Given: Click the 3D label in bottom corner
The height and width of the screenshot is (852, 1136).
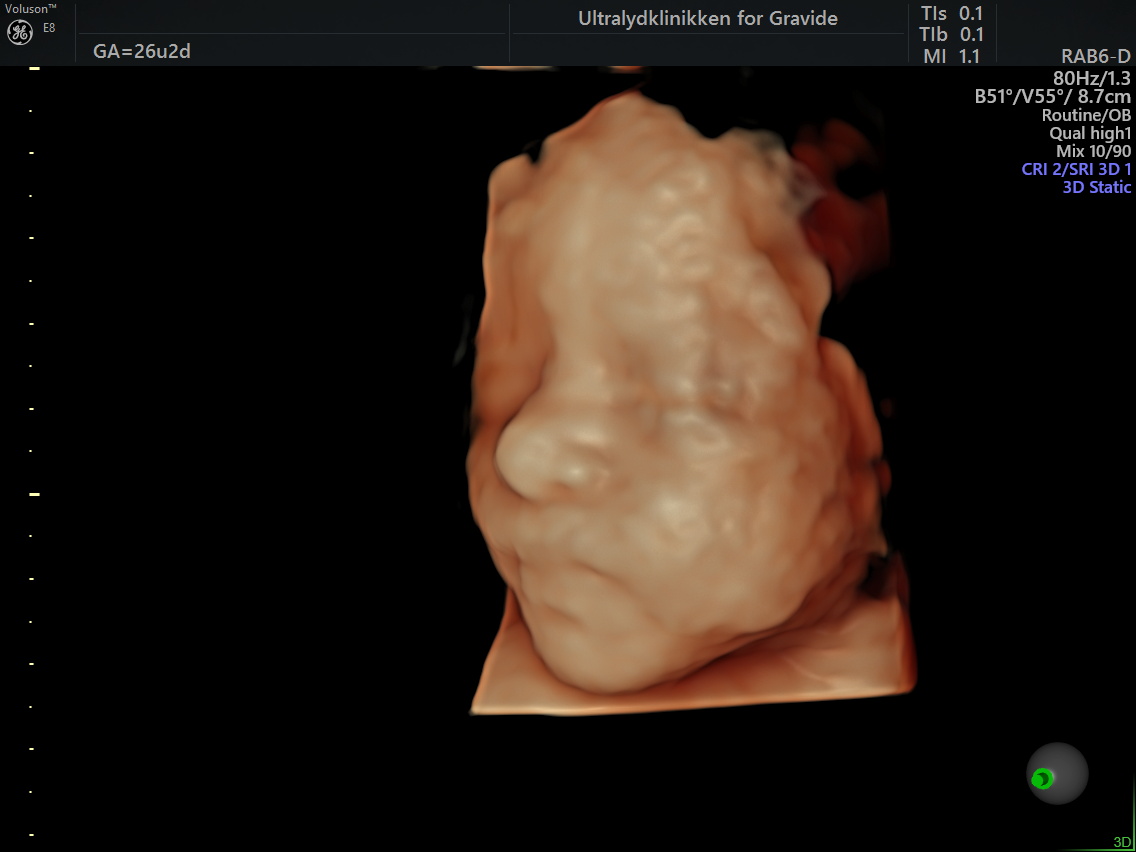Looking at the screenshot, I should [x=1122, y=842].
